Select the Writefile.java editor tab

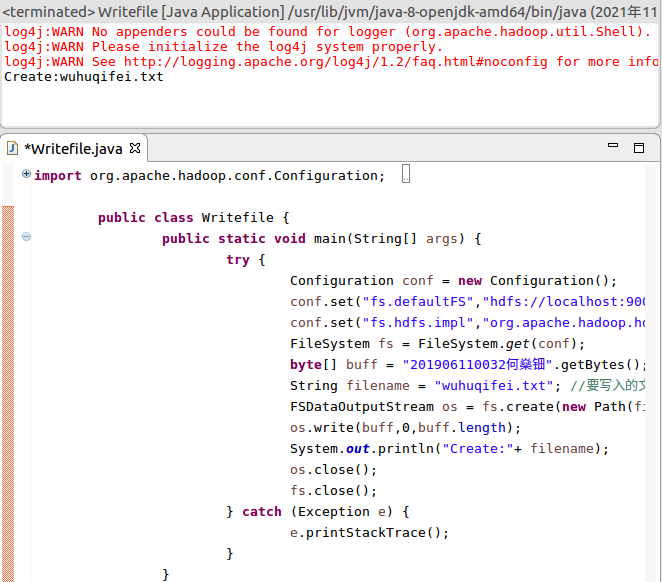tap(73, 149)
